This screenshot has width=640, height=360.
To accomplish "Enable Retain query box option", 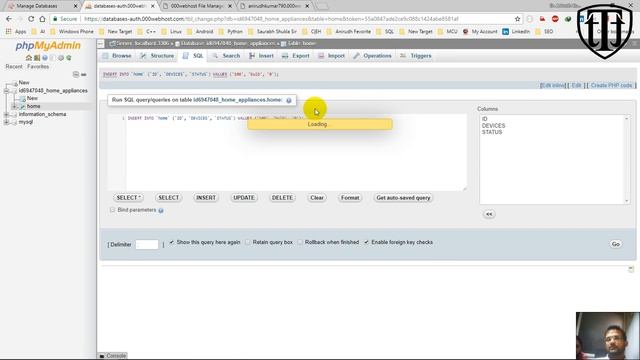I will tap(248, 242).
